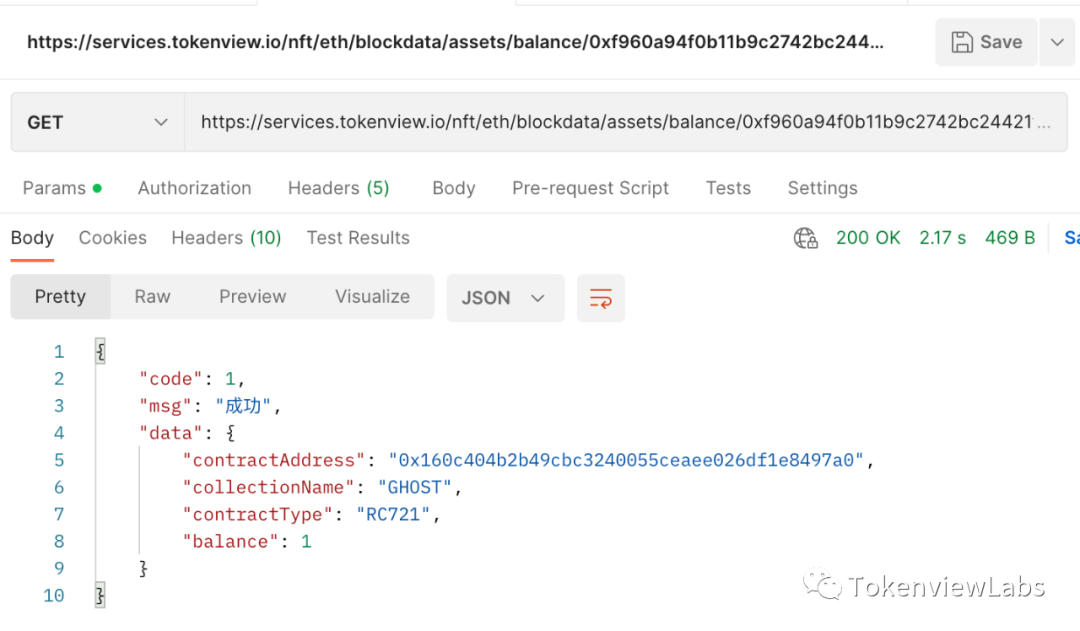Switch to the request Body tab

pos(454,188)
